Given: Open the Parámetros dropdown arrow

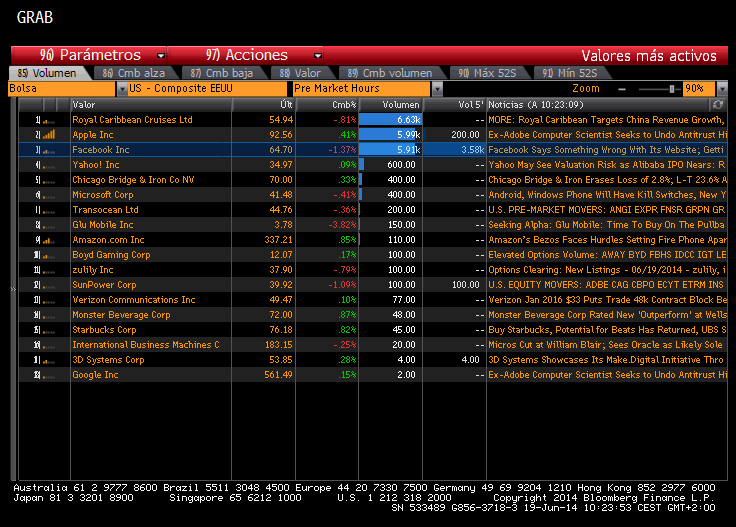Looking at the screenshot, I should tap(161, 56).
